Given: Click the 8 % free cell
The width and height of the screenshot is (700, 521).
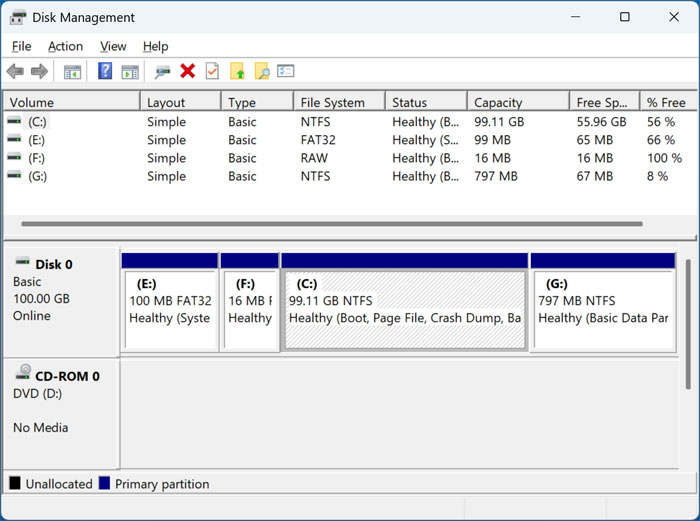Looking at the screenshot, I should pos(658,176).
